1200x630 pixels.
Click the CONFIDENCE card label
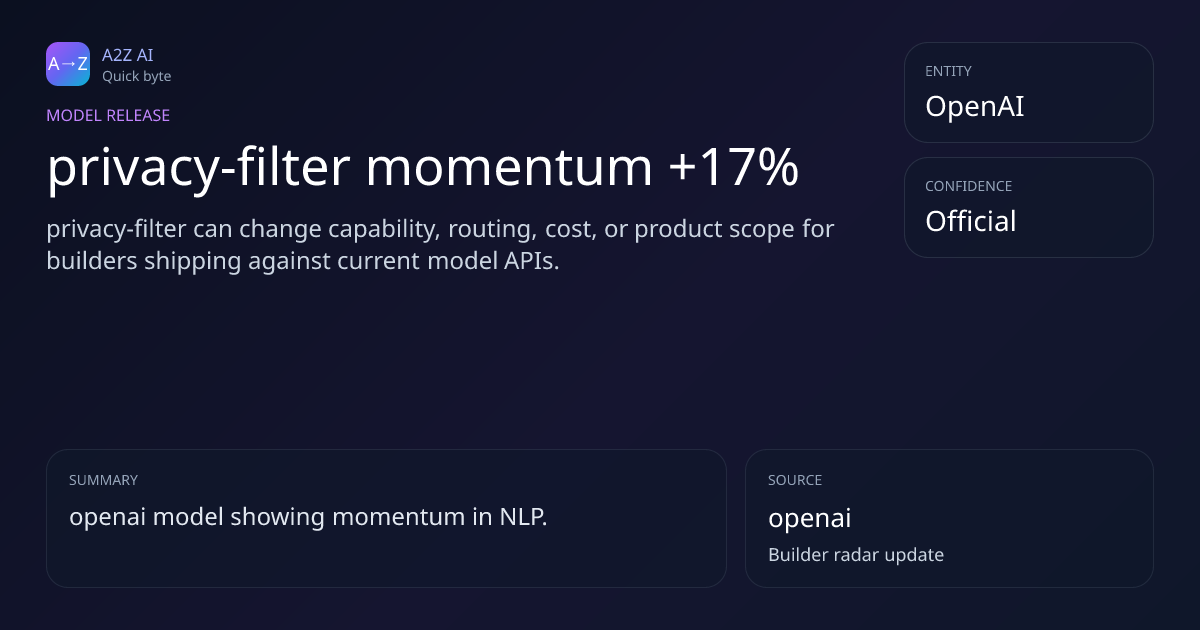pyautogui.click(x=968, y=186)
